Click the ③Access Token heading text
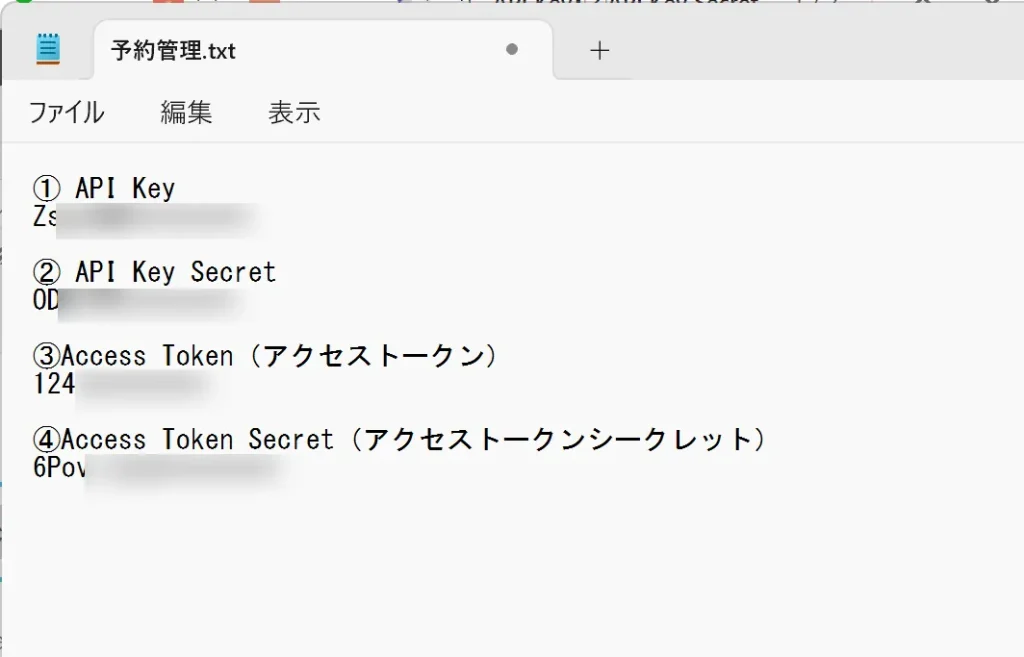Viewport: 1024px width, 657px height. tap(147, 356)
